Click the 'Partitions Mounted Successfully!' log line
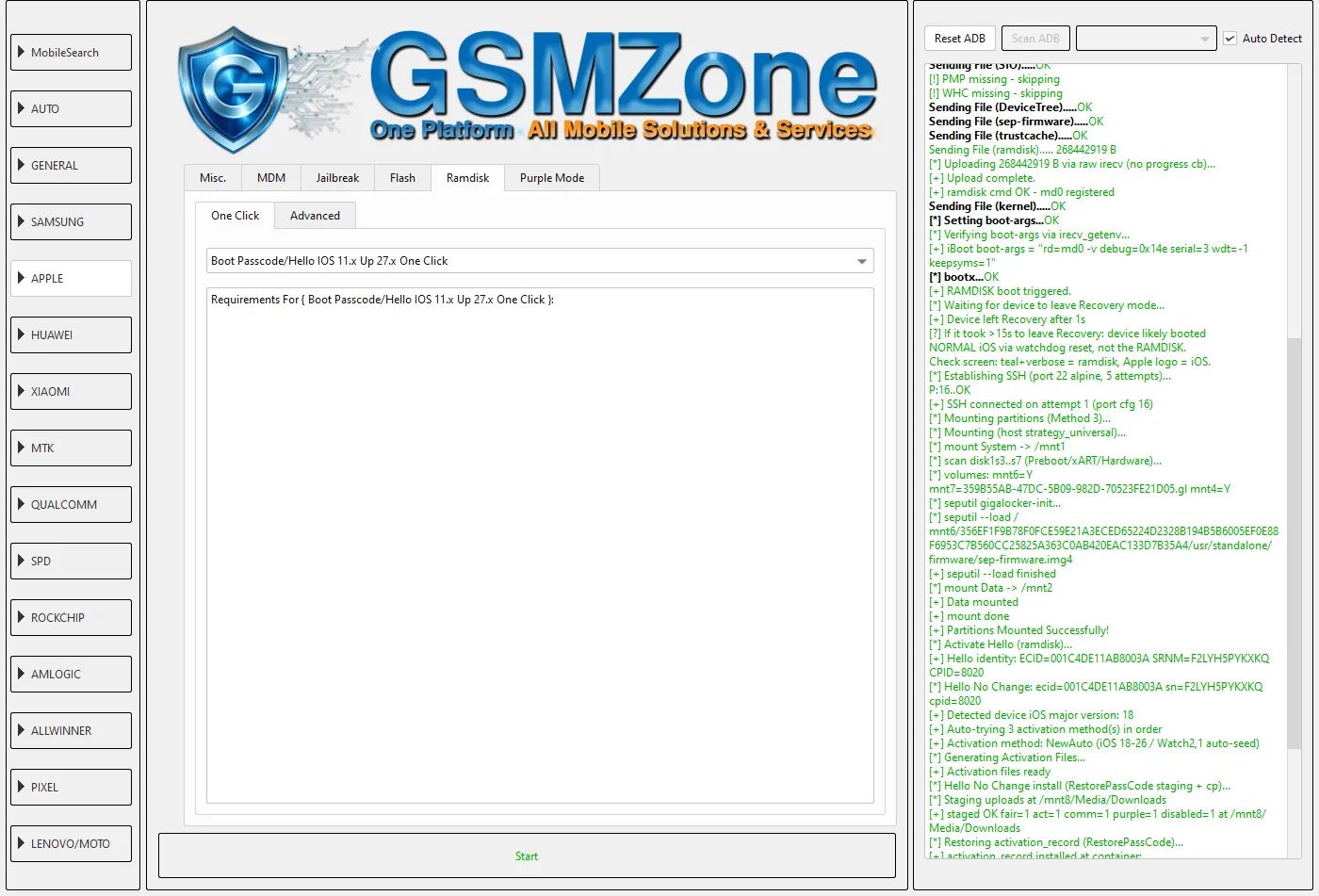1319x896 pixels. (x=1018, y=630)
